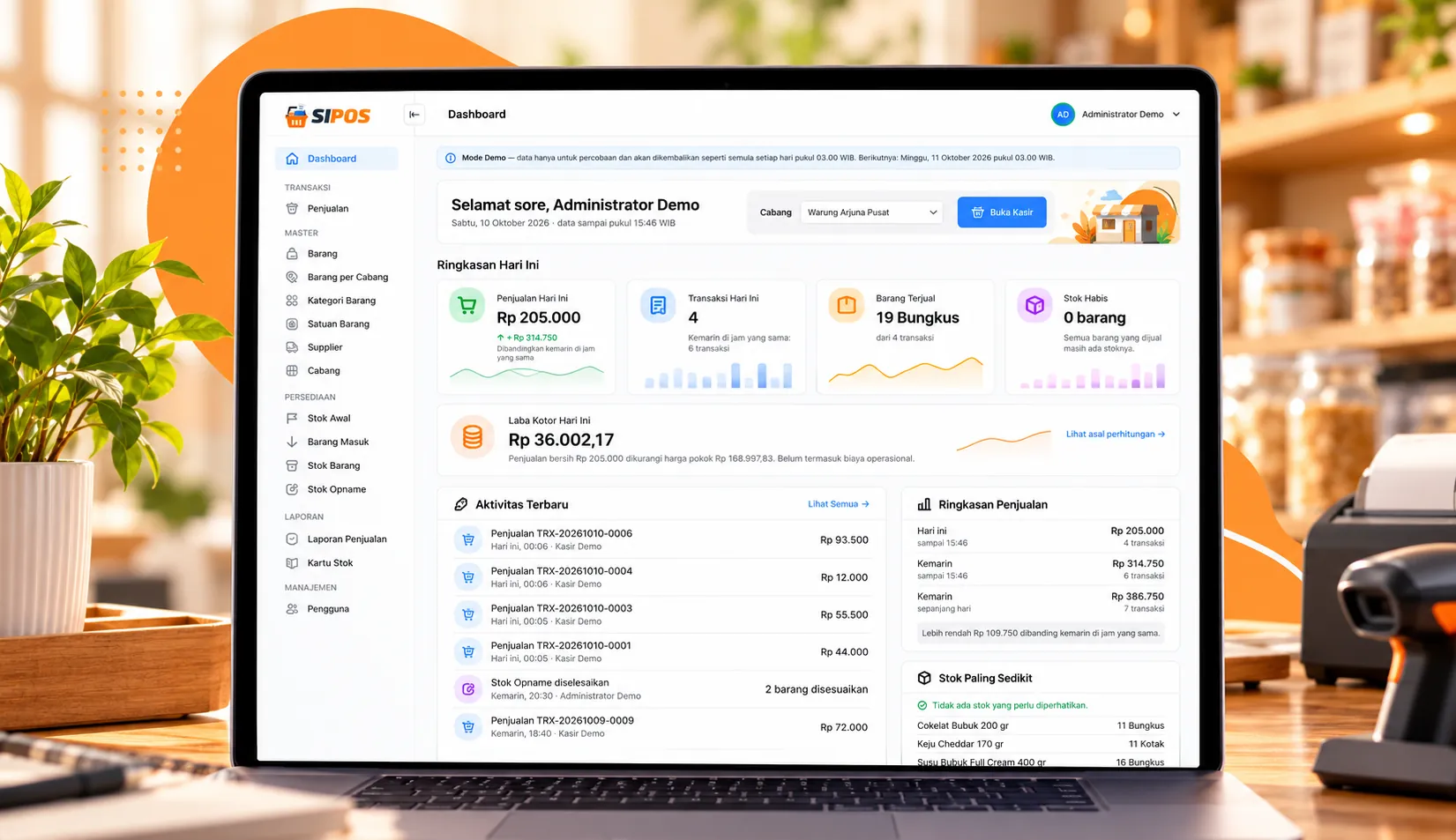Click the SIPOS logo

[x=328, y=115]
